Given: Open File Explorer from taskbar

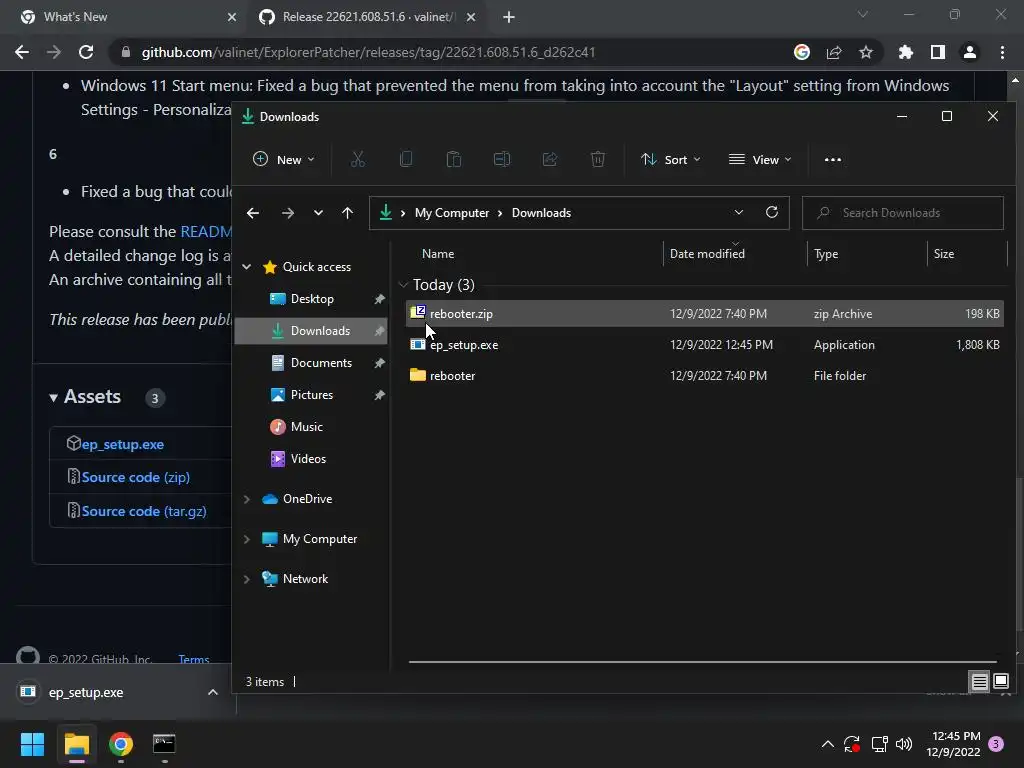Looking at the screenshot, I should click(x=76, y=744).
